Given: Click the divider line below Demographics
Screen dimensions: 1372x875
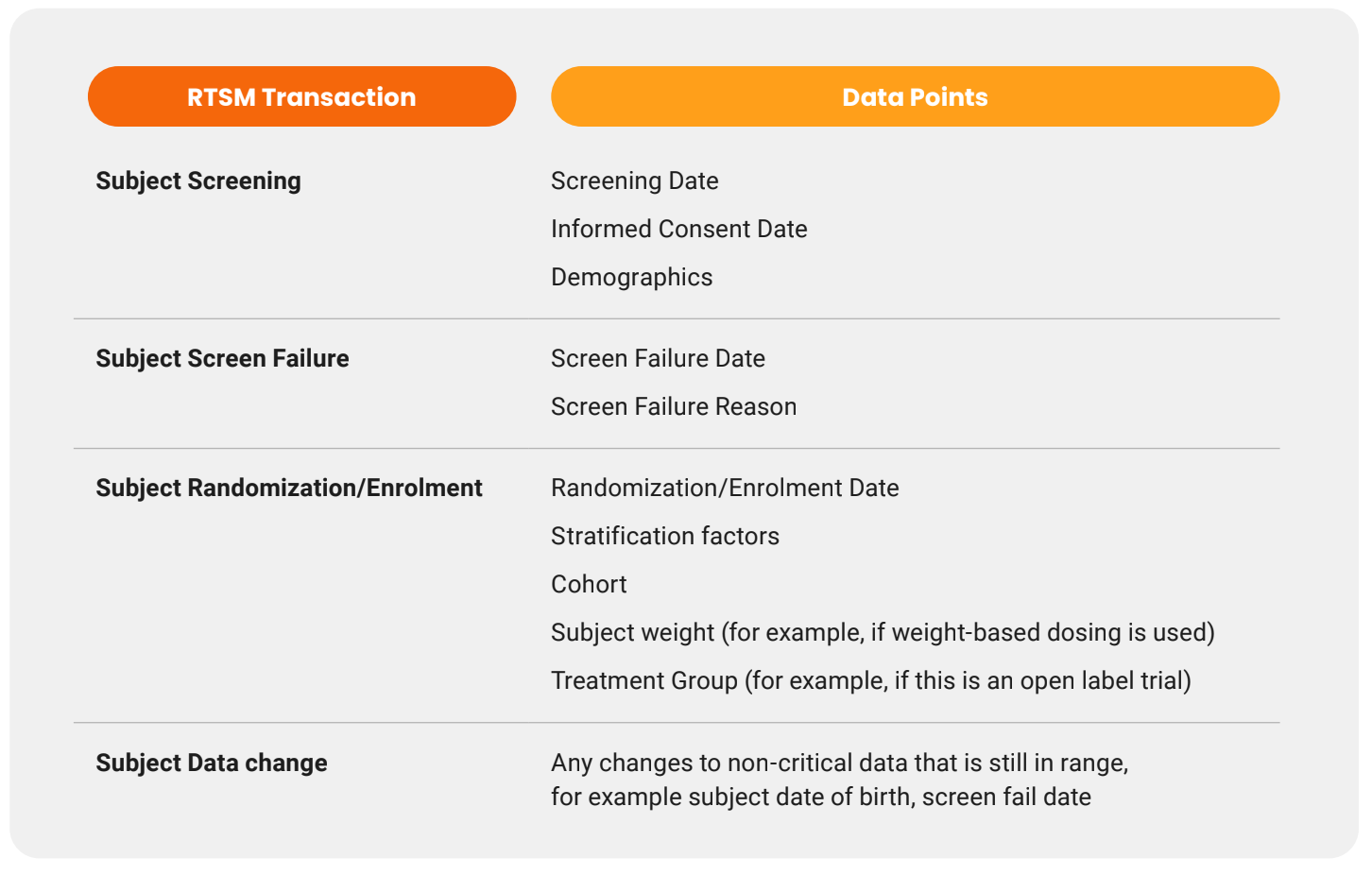Looking at the screenshot, I should 677,319.
